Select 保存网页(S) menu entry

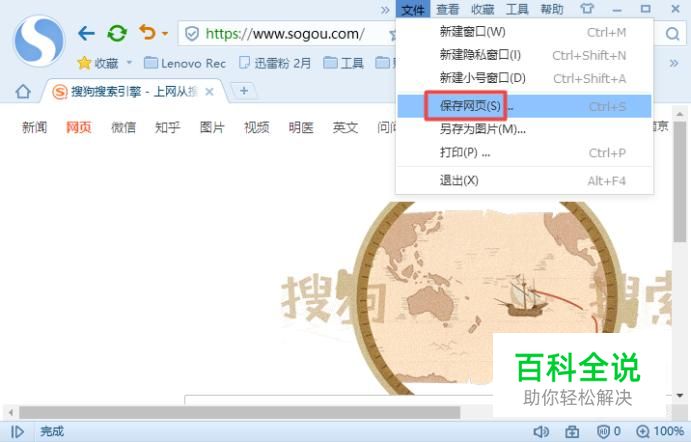(524, 106)
